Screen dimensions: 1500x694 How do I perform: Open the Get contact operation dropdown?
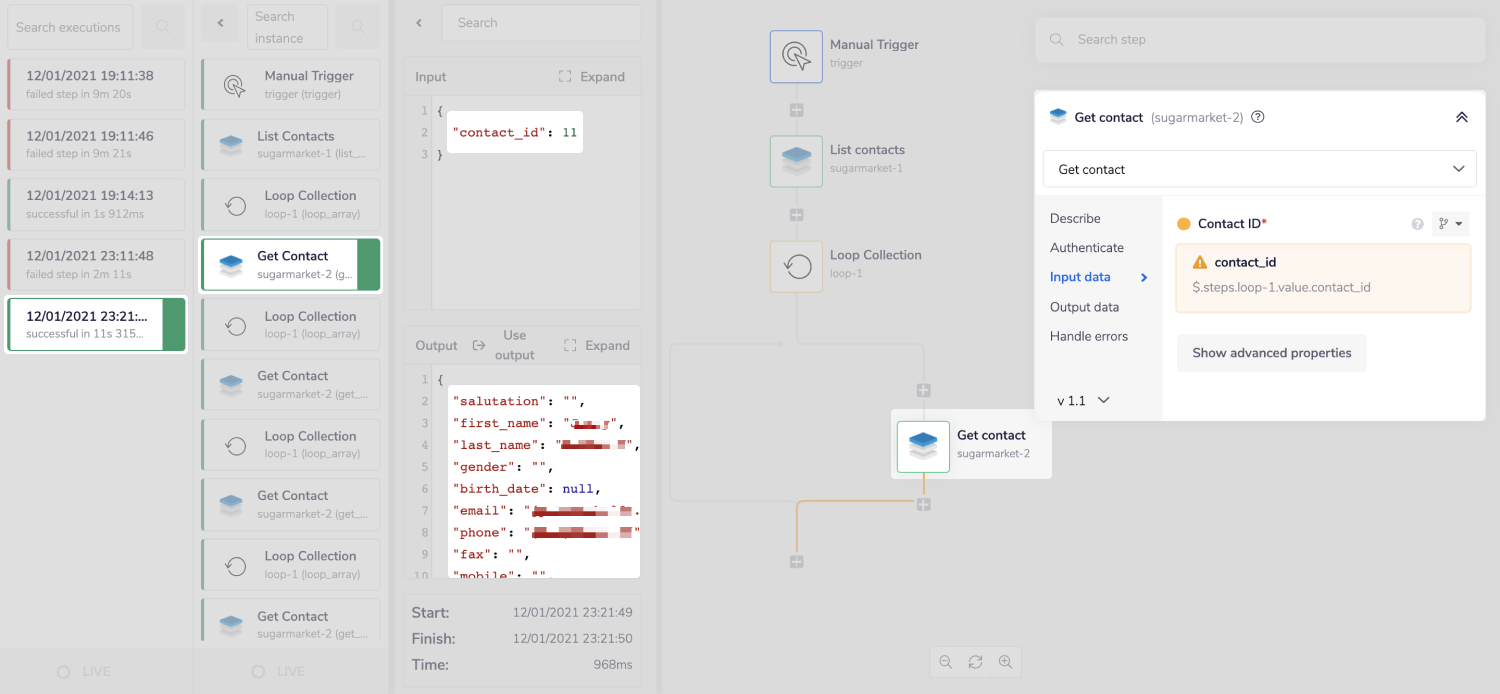(1259, 168)
